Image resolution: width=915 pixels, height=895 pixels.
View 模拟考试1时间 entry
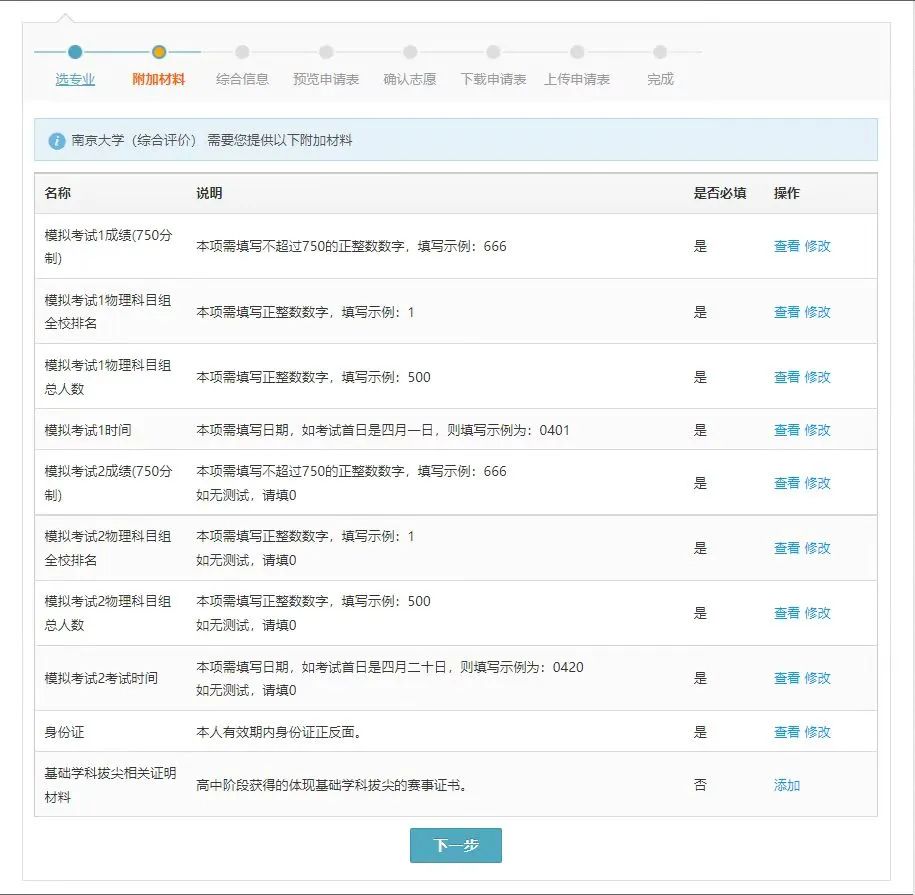coord(786,430)
